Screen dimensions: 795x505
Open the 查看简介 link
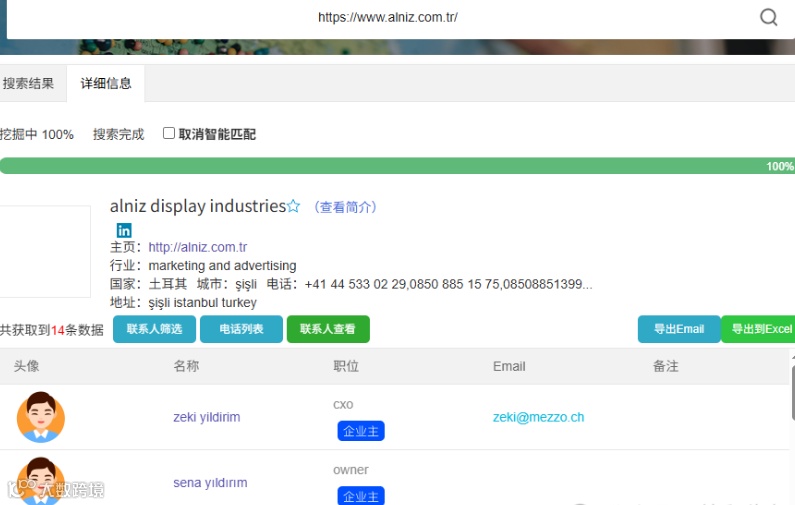coord(345,207)
